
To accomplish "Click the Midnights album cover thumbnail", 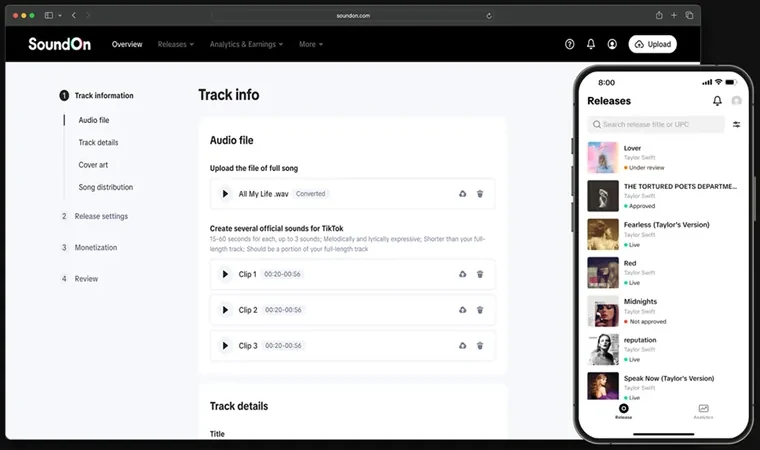I will 603,311.
